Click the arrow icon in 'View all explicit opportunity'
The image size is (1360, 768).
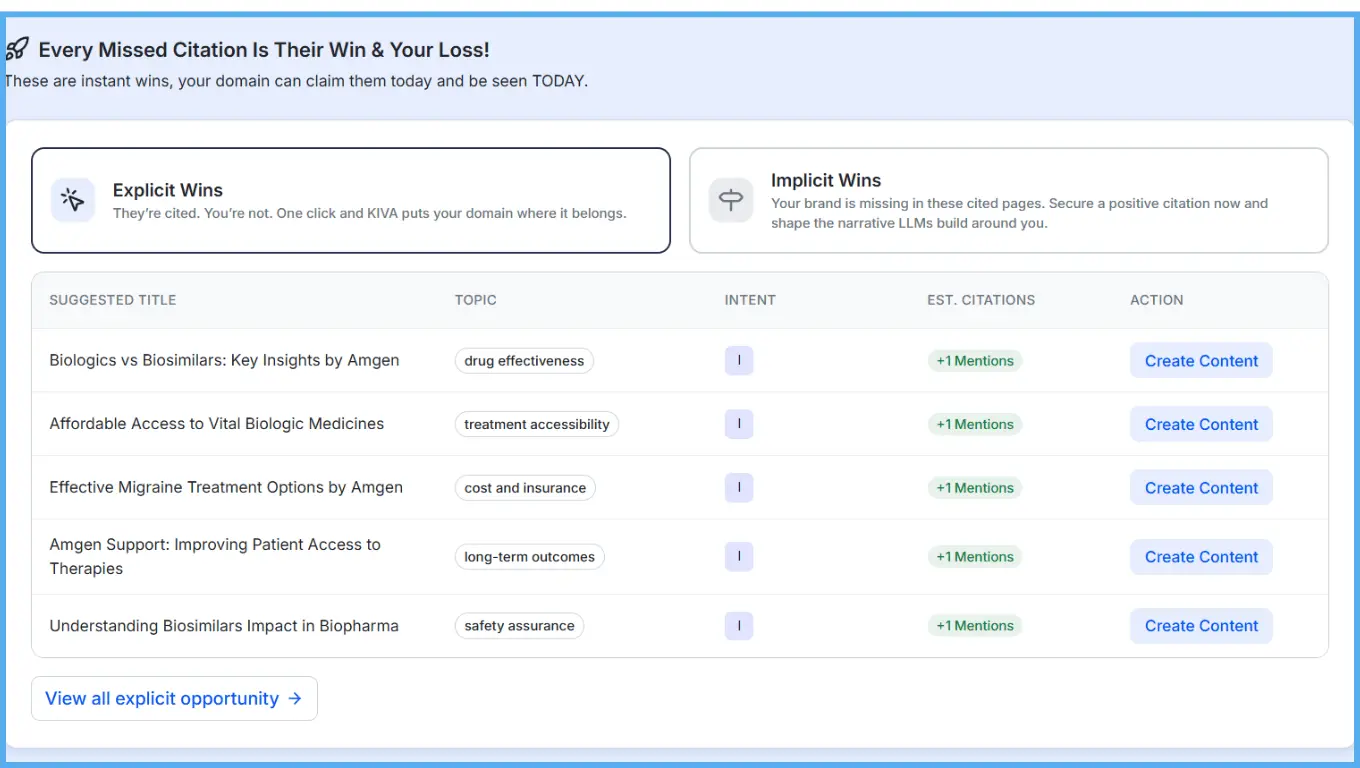[293, 698]
